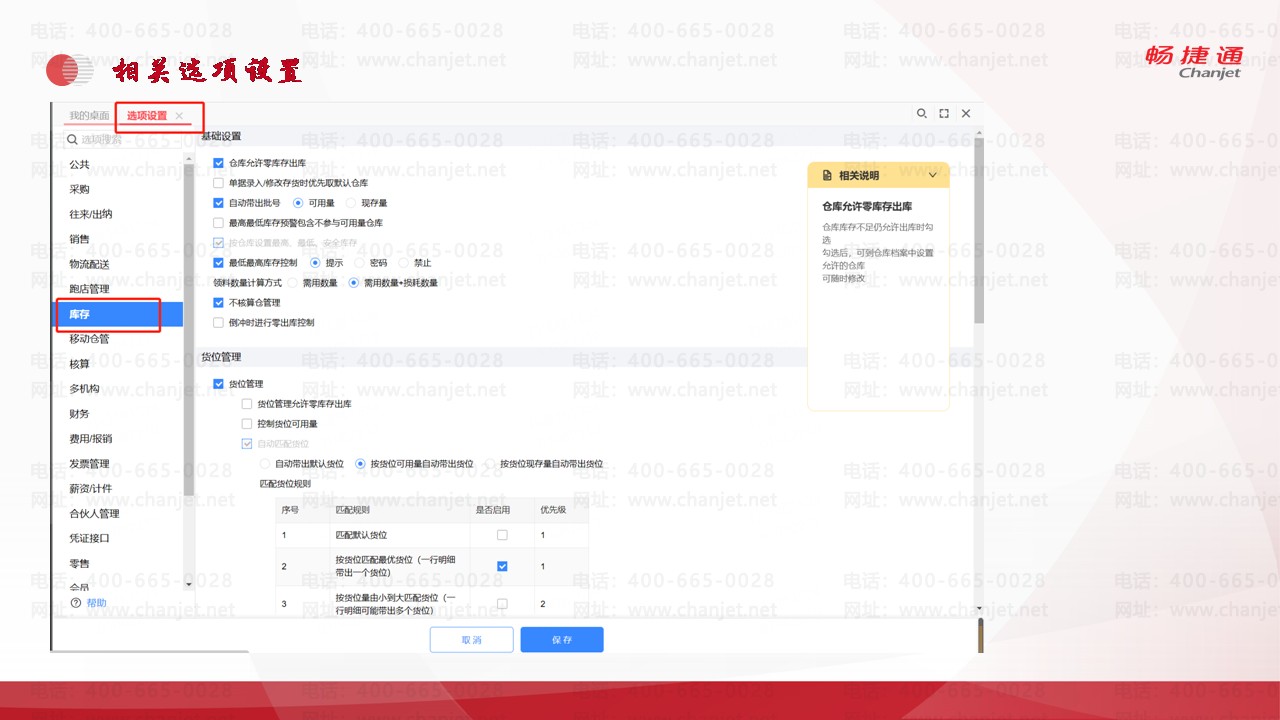Check 控制货位可用量 checkbox
Screen dimensions: 1280x720
246,424
